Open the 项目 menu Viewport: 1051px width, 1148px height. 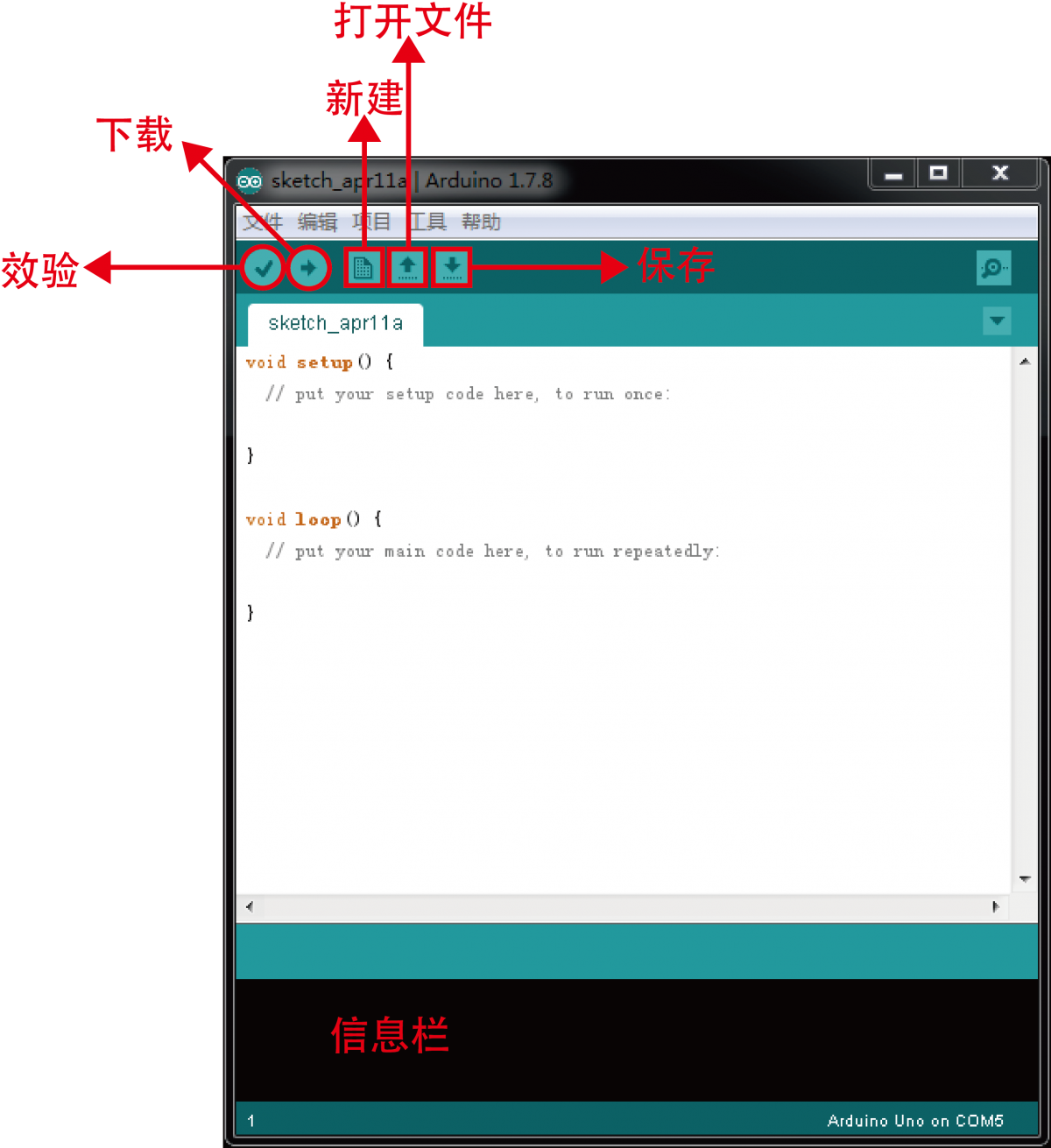pyautogui.click(x=372, y=222)
